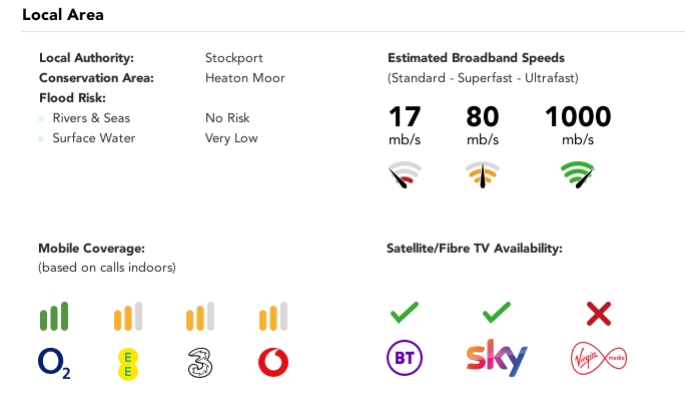Click the O2 green signal bars

[x=54, y=317]
